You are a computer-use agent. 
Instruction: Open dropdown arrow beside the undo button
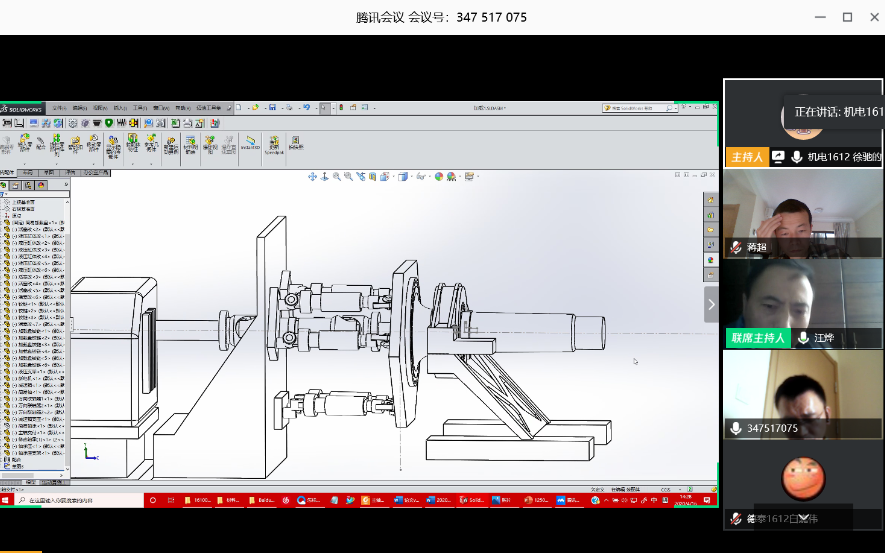[315, 107]
